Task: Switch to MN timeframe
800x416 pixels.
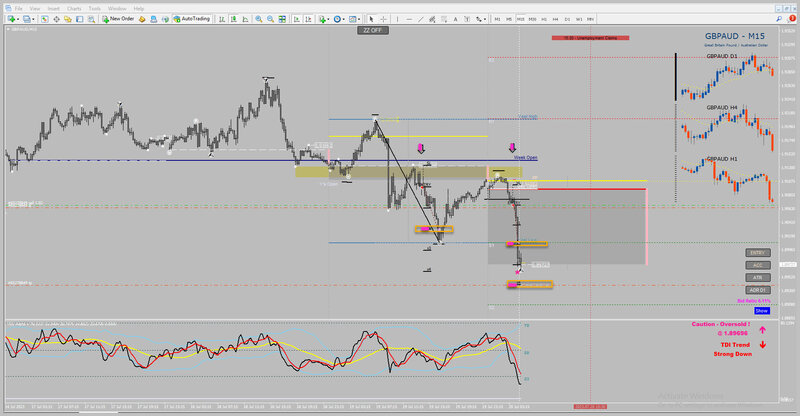Action: (x=590, y=19)
